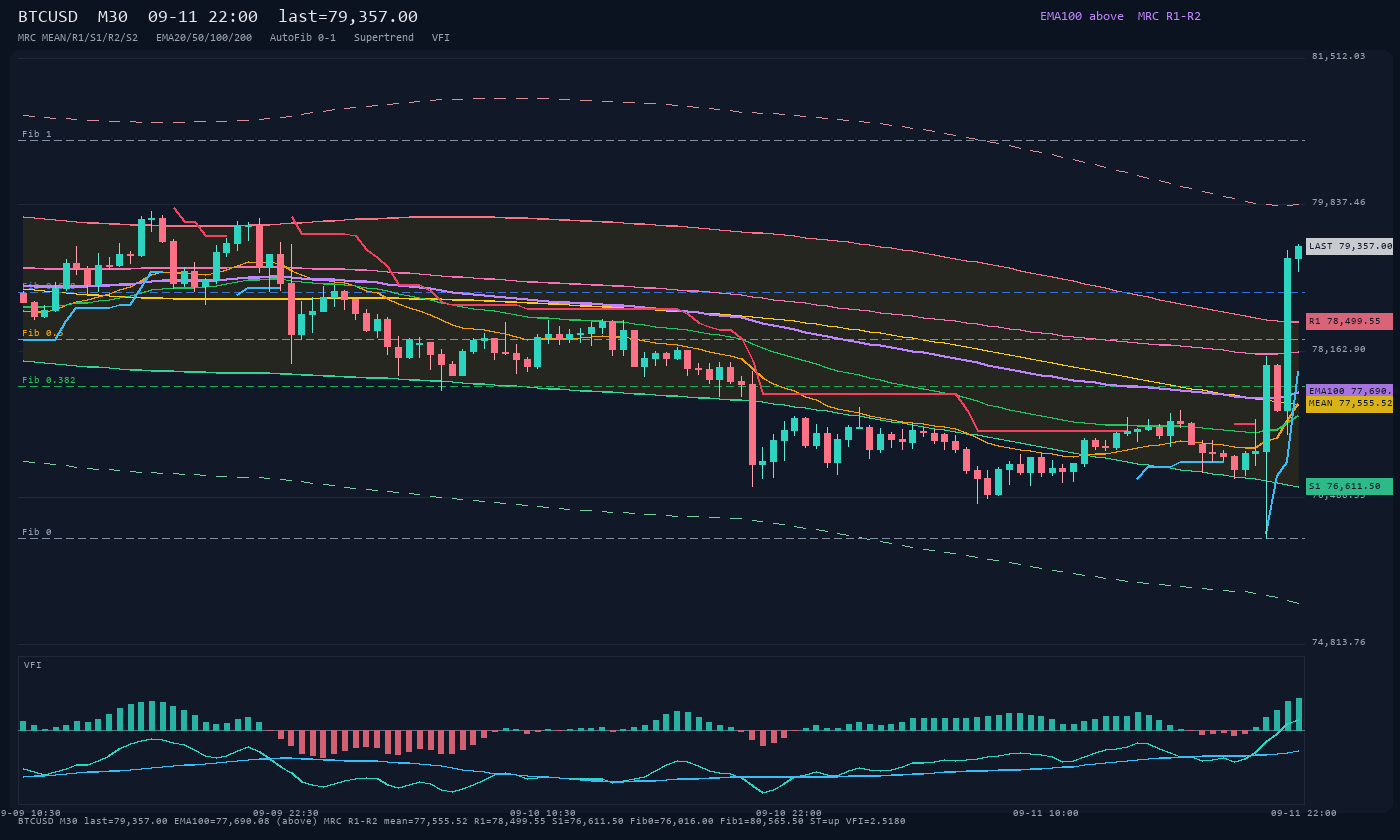Click "S1=76,611.50" in the bottom status line
The height and width of the screenshot is (840, 1400).
[588, 821]
